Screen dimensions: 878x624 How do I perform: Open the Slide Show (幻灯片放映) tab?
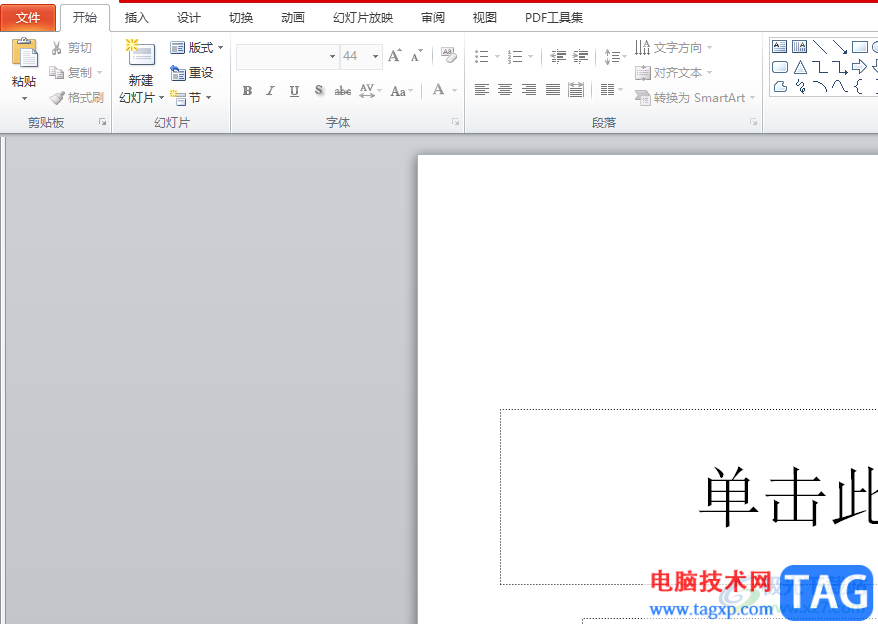click(363, 18)
